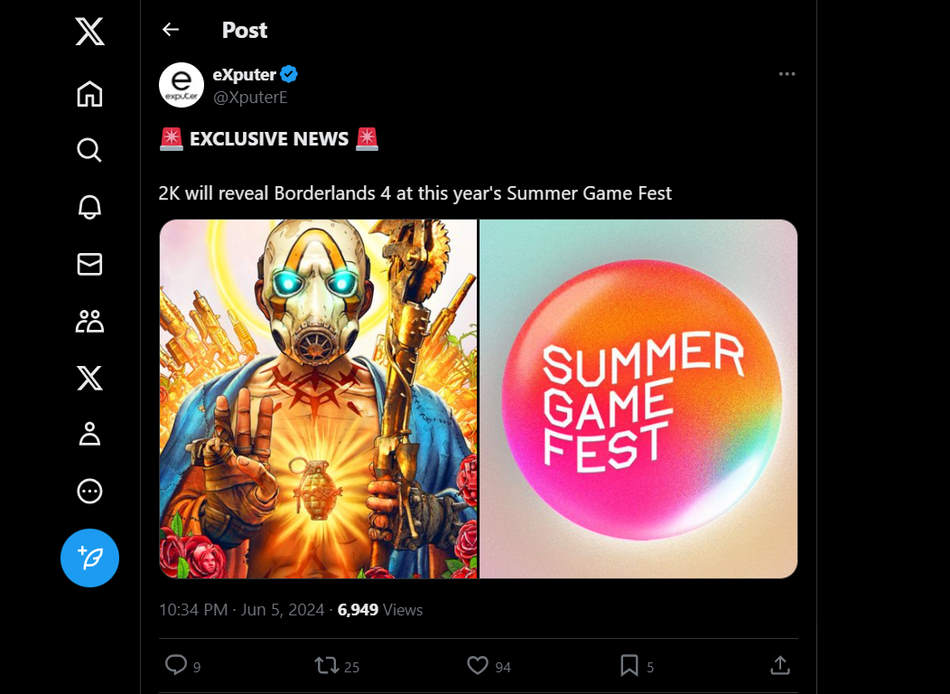This screenshot has width=950, height=694.
Task: Repost the Borderlands 4 announcement
Action: pyautogui.click(x=328, y=665)
